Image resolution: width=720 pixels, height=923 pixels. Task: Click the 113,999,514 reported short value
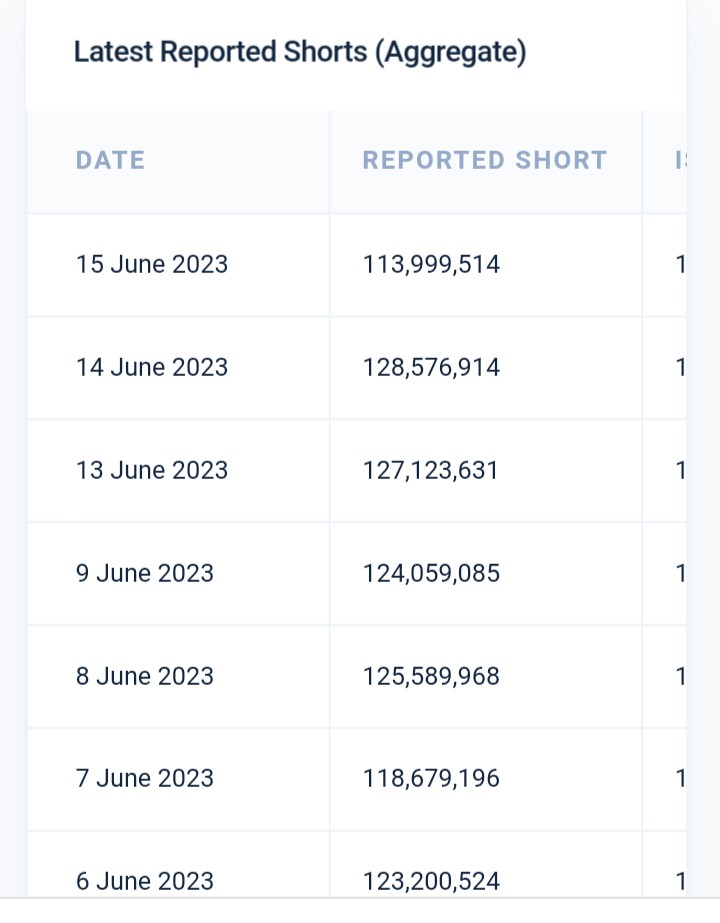tap(431, 265)
